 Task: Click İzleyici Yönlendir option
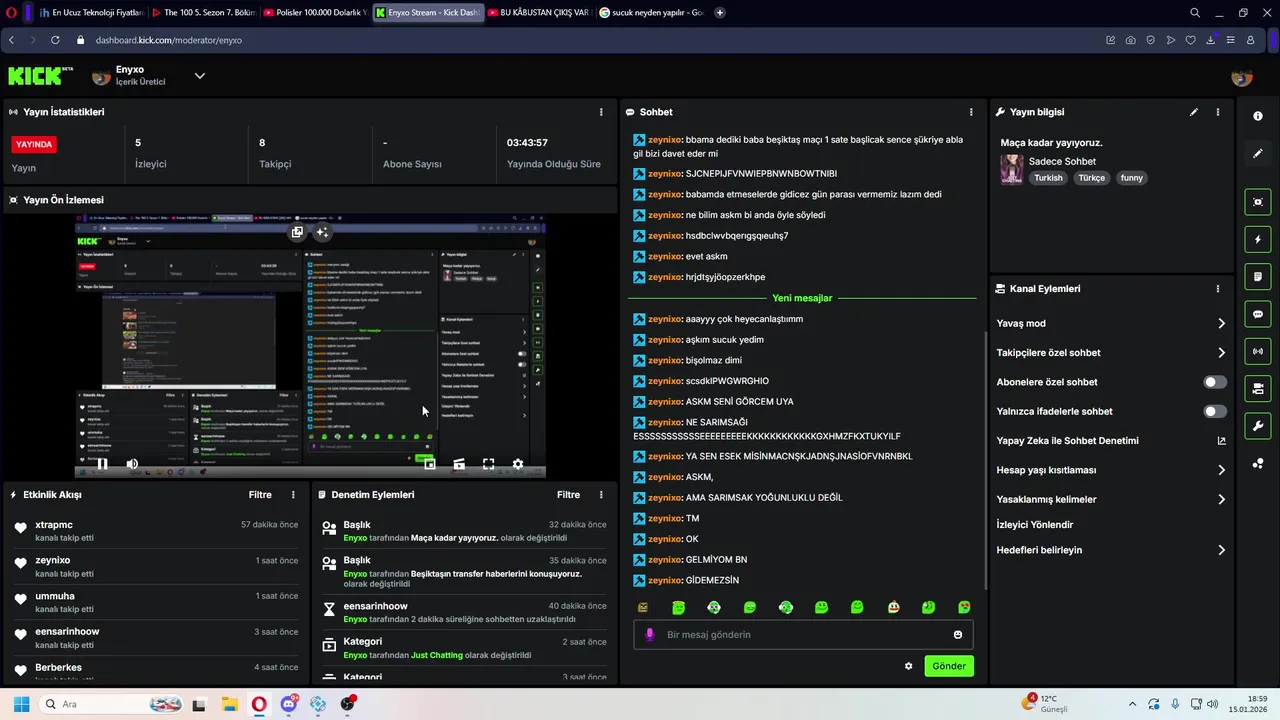pos(1035,525)
